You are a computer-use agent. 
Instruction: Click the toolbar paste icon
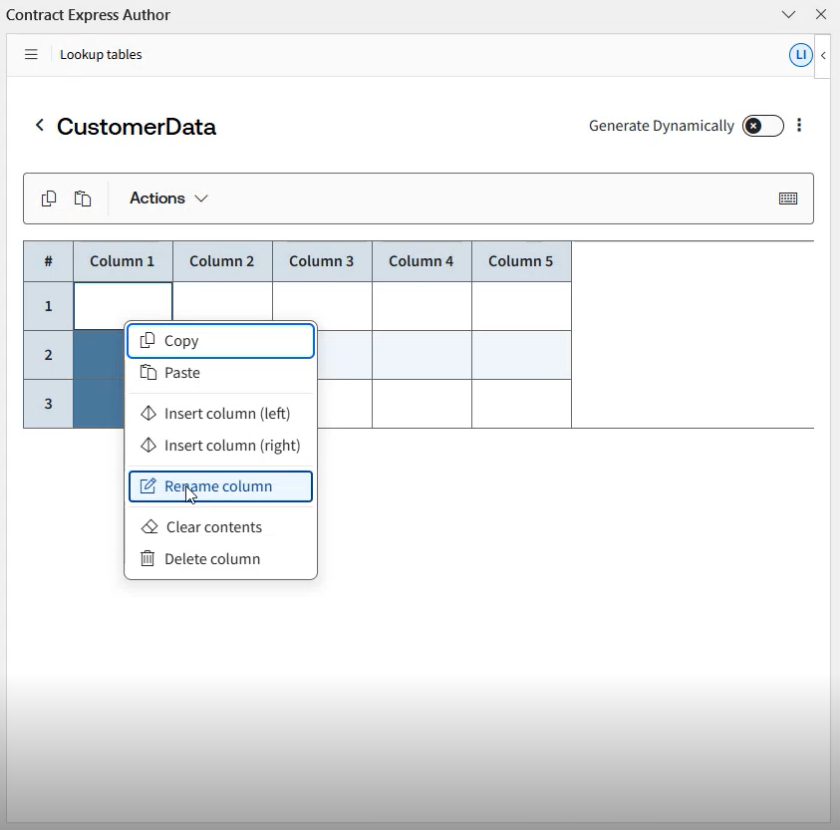coord(83,198)
